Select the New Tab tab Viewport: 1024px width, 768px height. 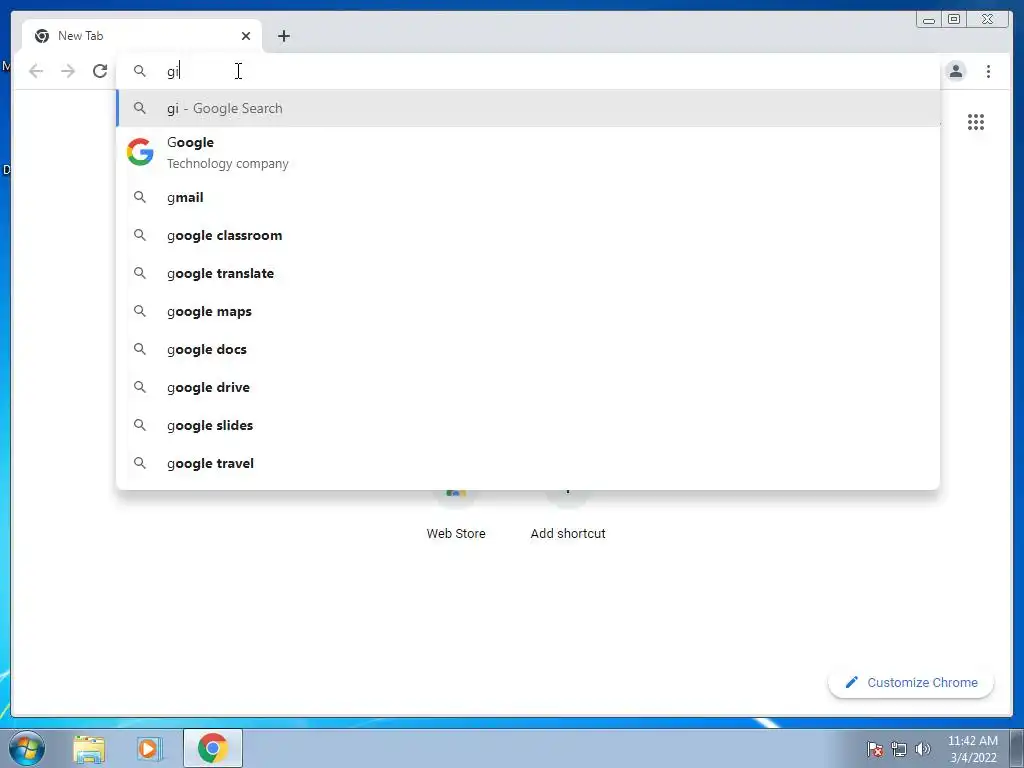pyautogui.click(x=142, y=36)
